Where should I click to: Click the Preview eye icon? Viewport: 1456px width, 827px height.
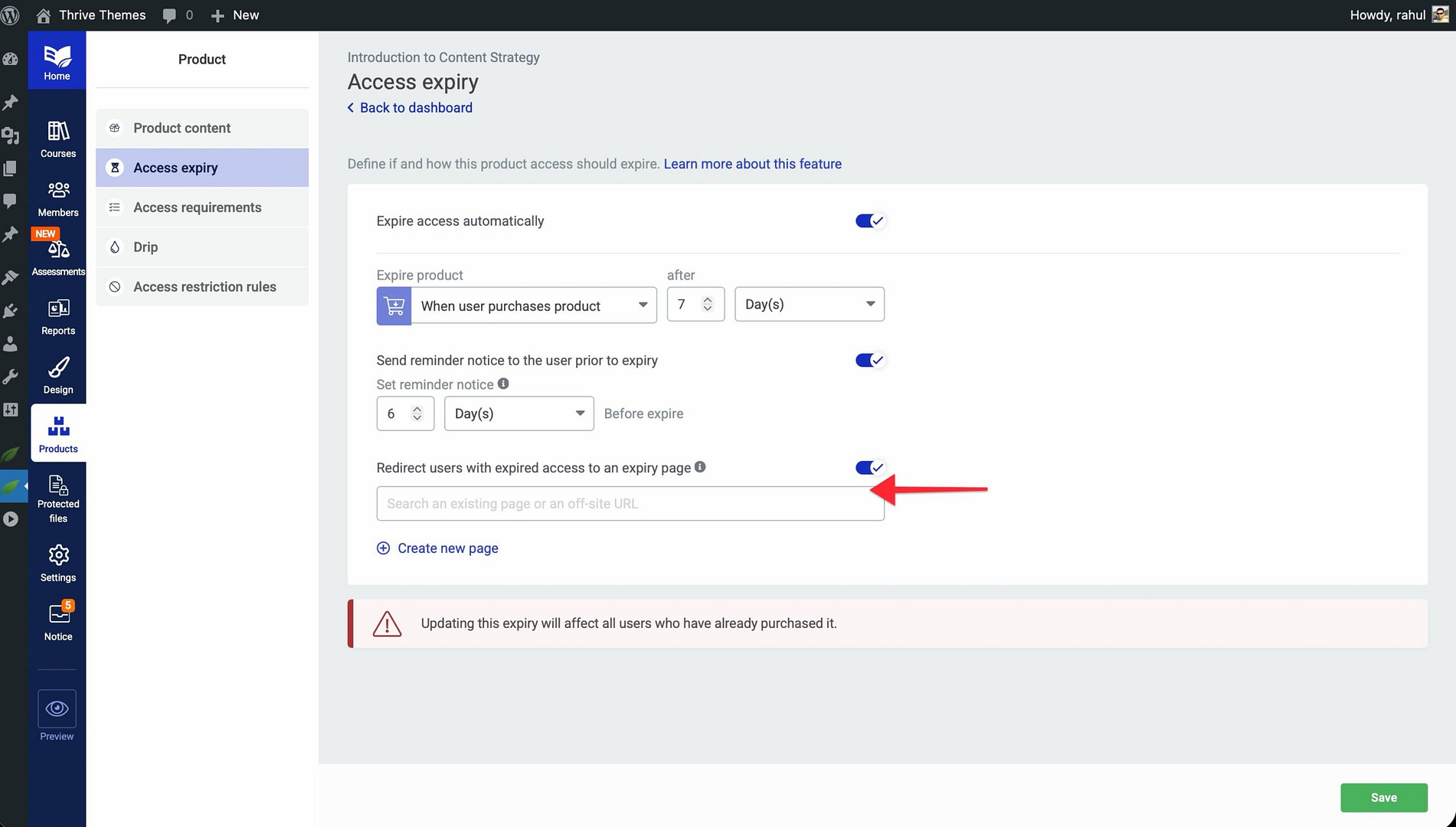click(57, 709)
